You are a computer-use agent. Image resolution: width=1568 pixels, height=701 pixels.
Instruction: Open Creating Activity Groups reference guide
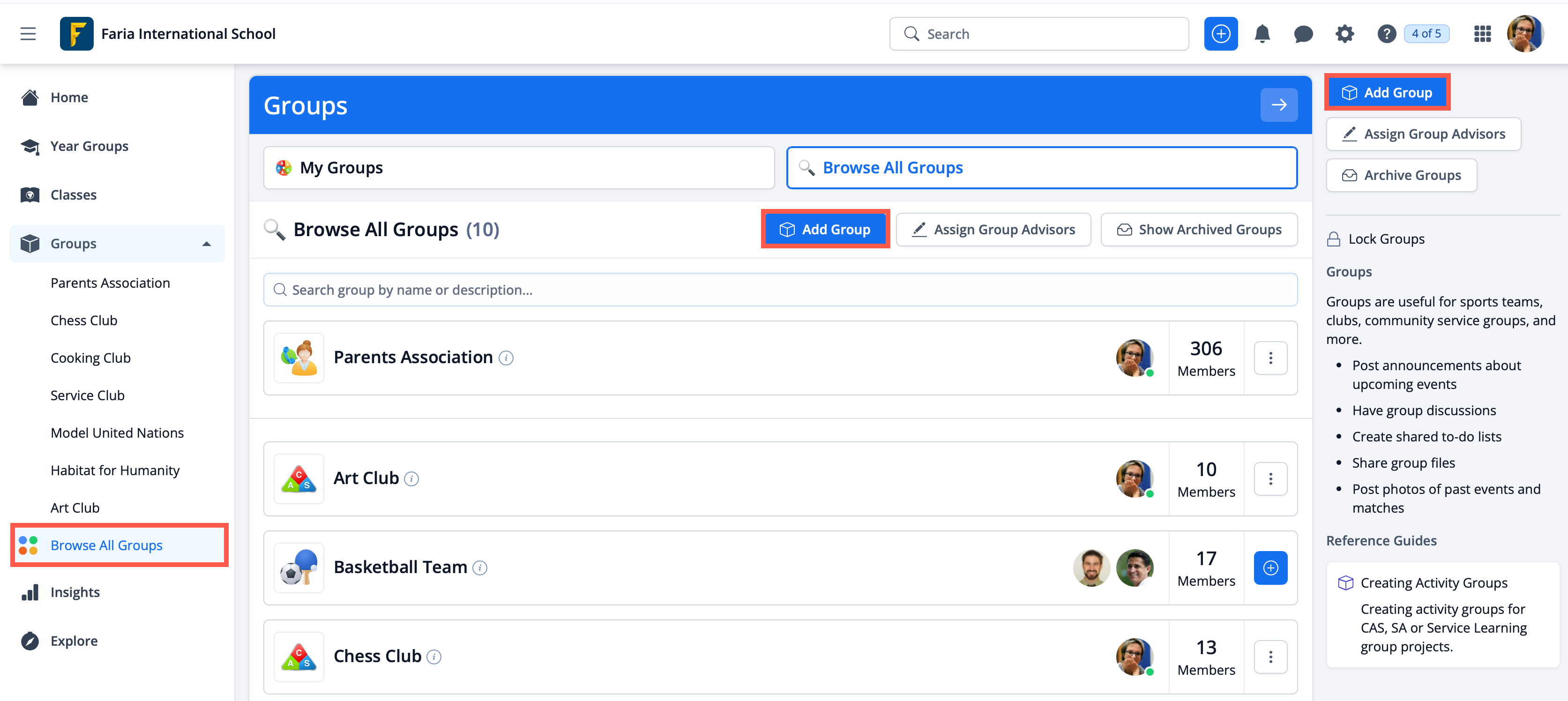point(1434,583)
